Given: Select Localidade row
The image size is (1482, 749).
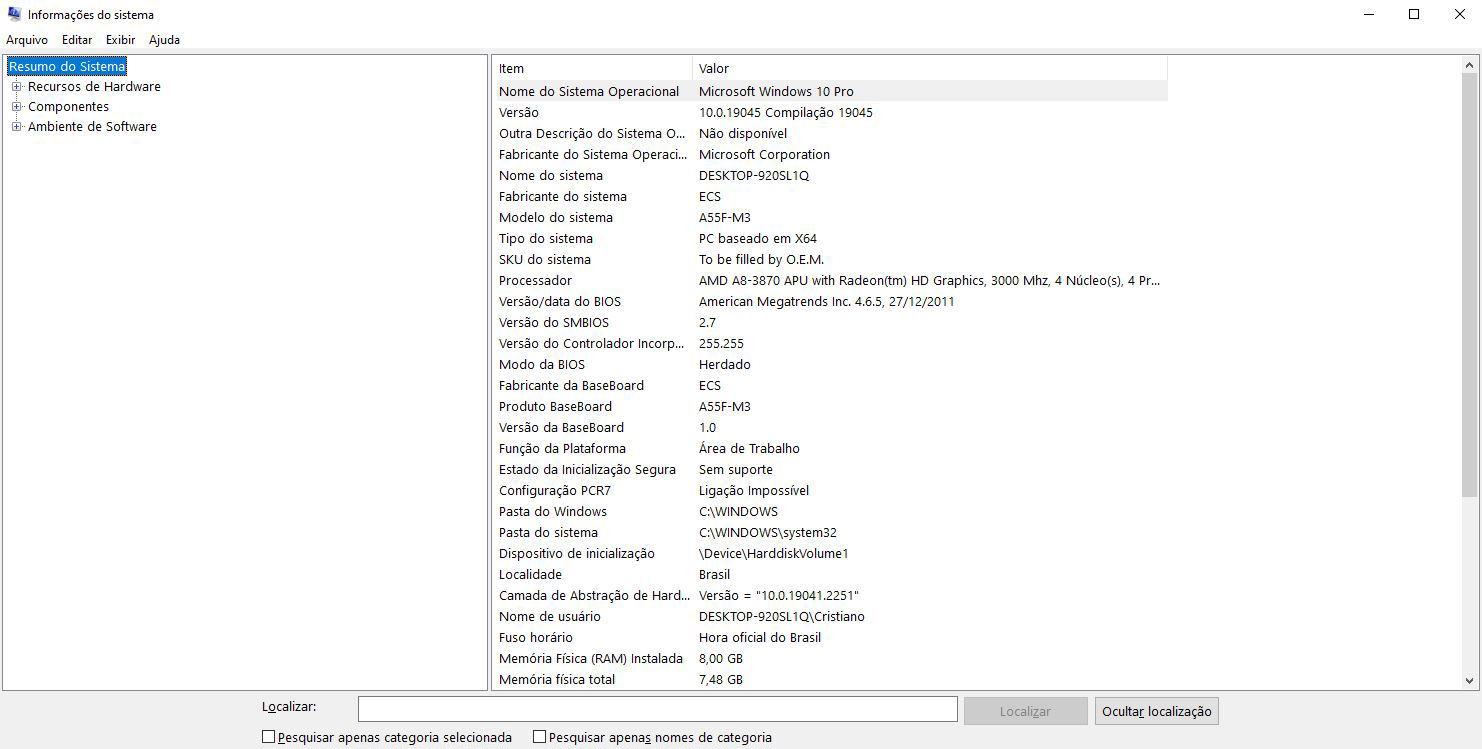Looking at the screenshot, I should (x=830, y=574).
